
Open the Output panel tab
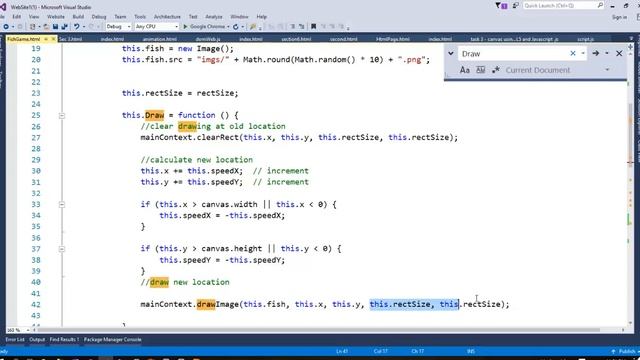pos(37,340)
